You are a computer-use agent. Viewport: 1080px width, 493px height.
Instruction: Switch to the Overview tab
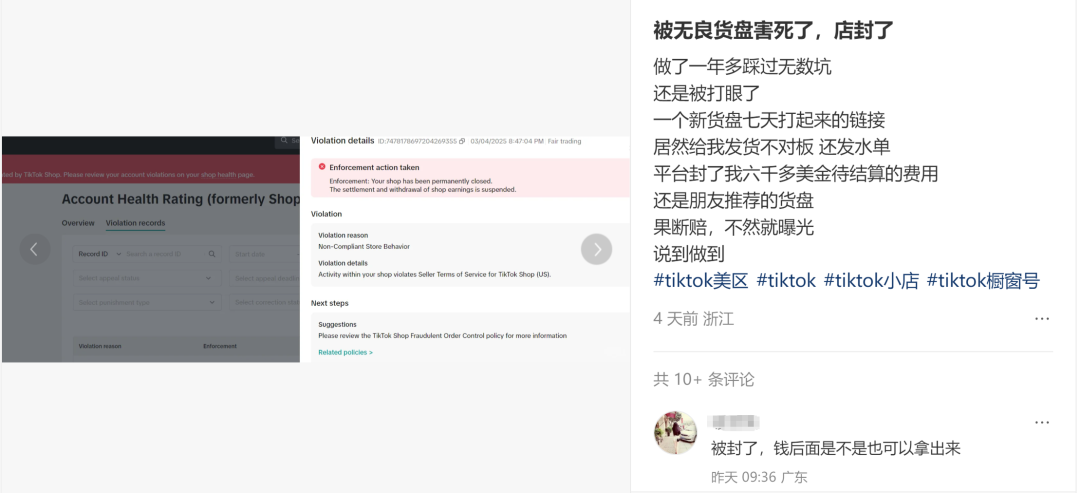click(78, 223)
